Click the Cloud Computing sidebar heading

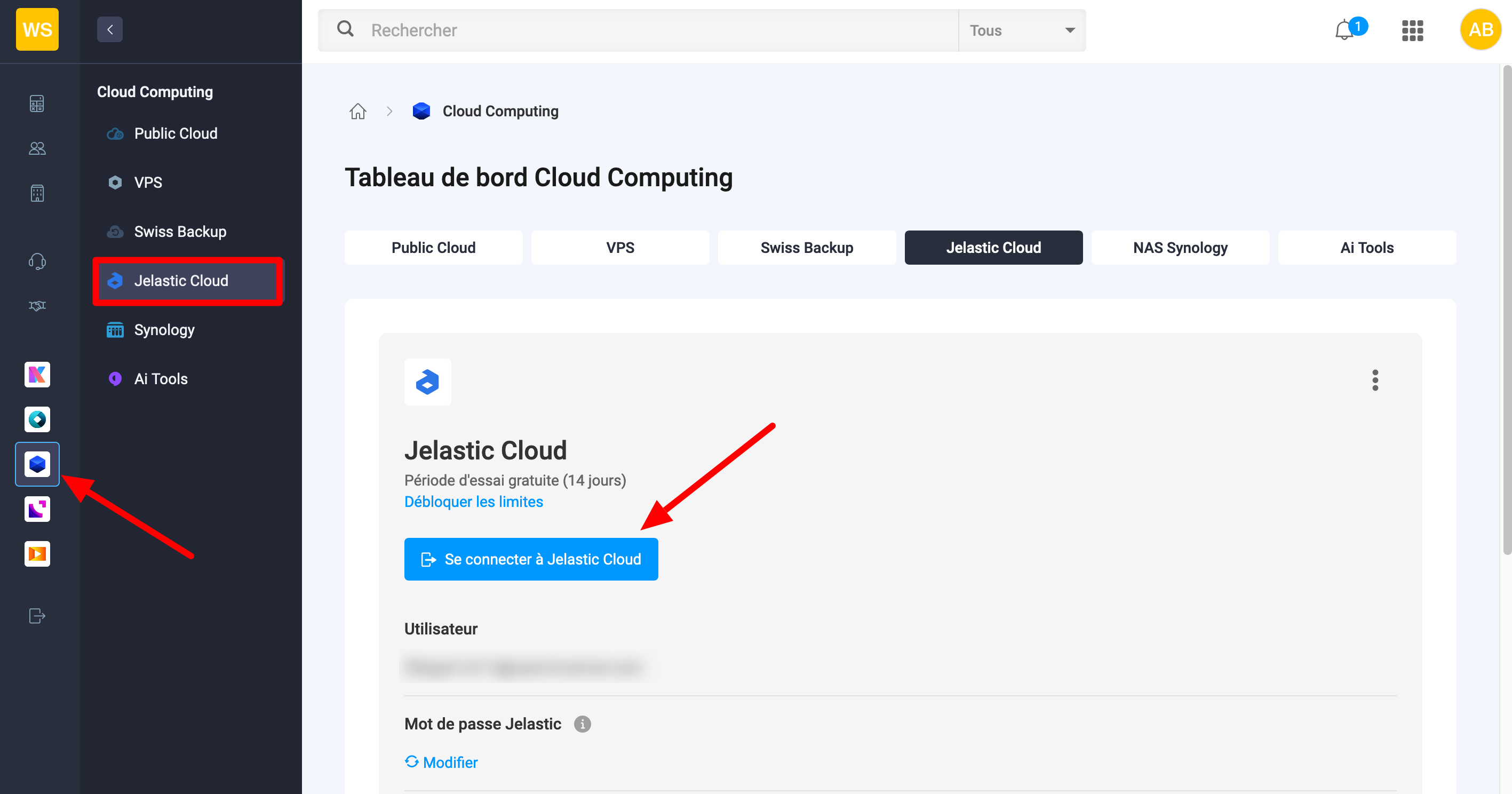point(155,92)
